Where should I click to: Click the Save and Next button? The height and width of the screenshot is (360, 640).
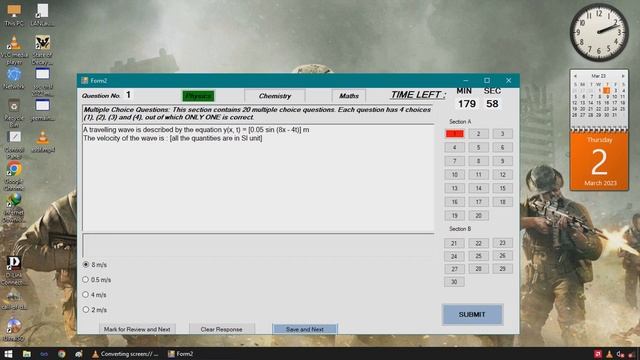click(x=305, y=329)
